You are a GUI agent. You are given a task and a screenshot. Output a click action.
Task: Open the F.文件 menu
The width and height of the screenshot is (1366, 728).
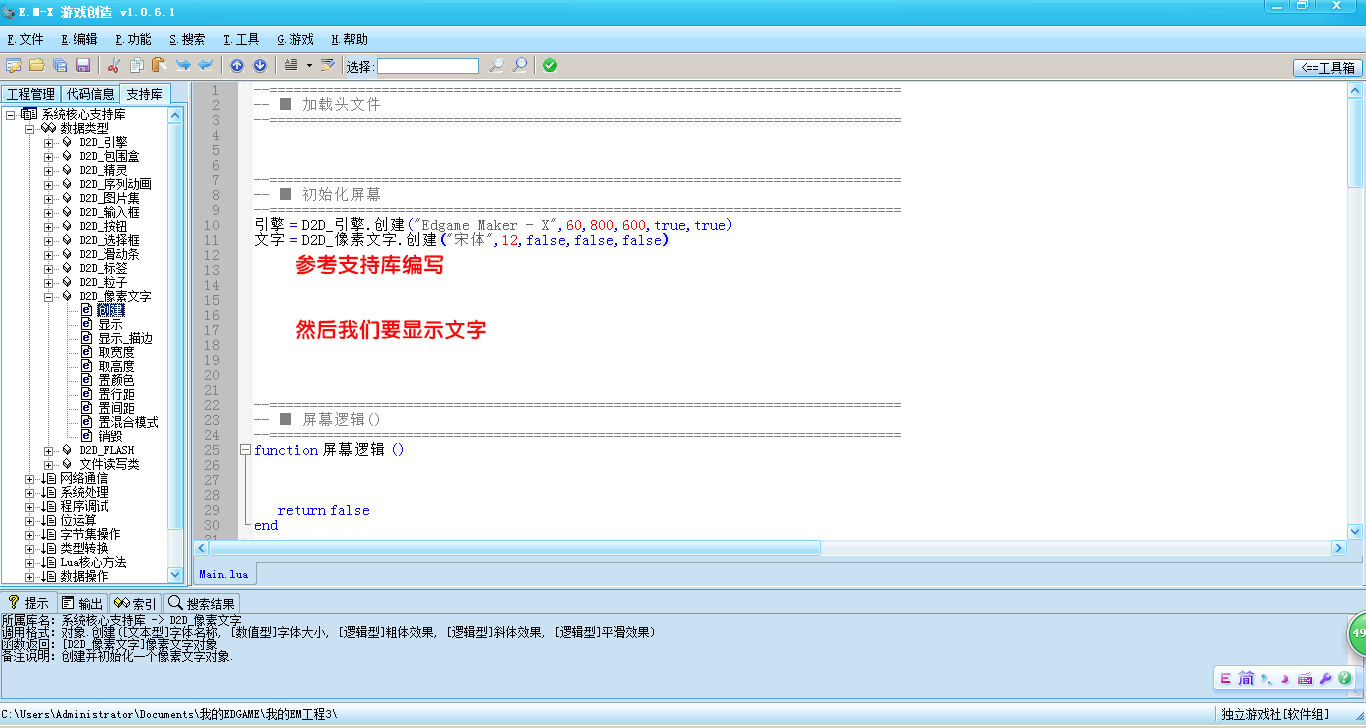(25, 40)
